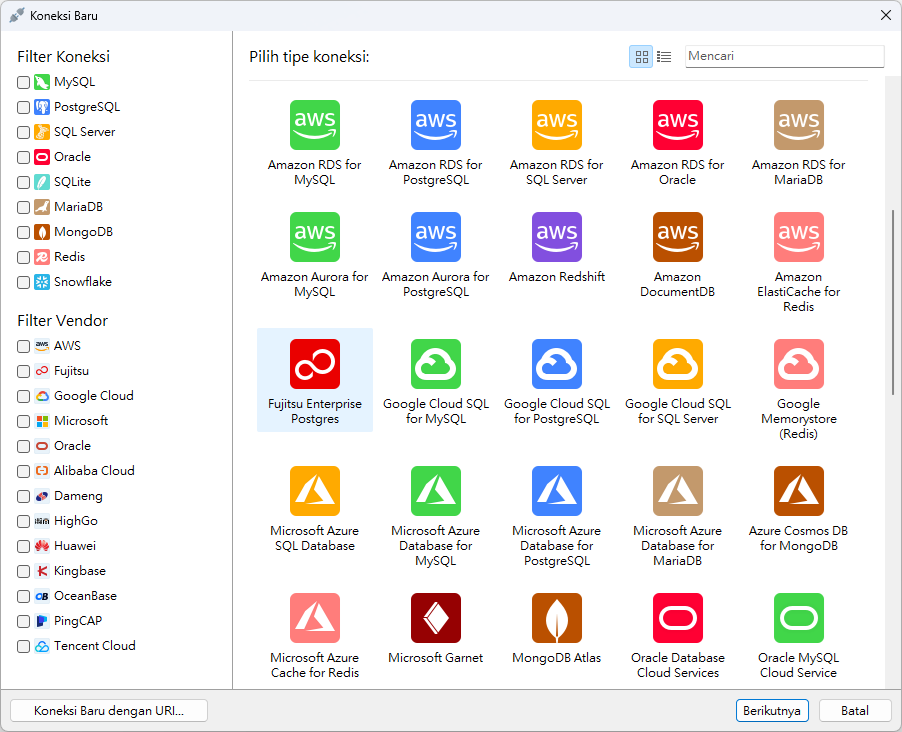902x732 pixels.
Task: Click the Berikutnya button
Action: point(771,711)
